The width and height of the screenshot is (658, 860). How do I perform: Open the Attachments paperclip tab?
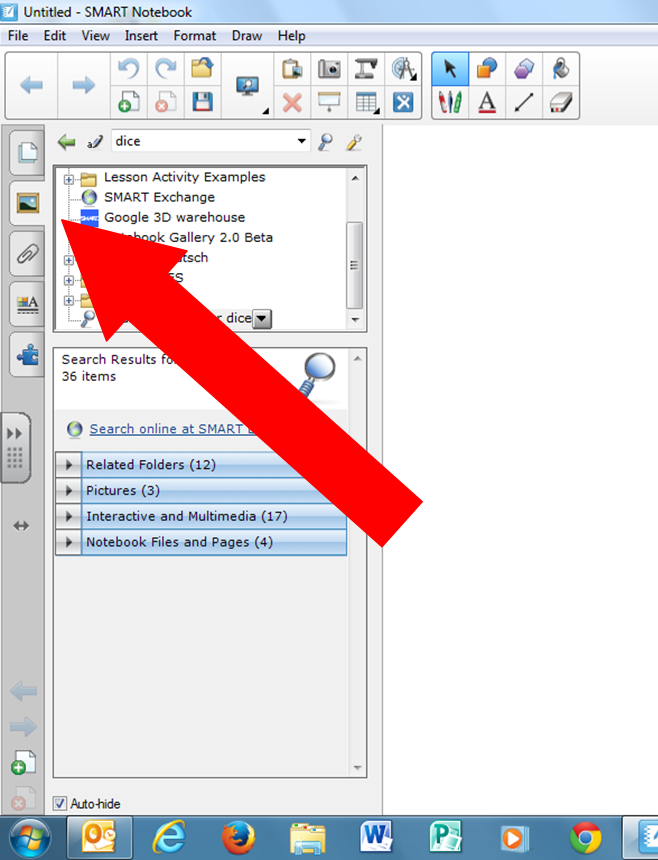coord(27,254)
